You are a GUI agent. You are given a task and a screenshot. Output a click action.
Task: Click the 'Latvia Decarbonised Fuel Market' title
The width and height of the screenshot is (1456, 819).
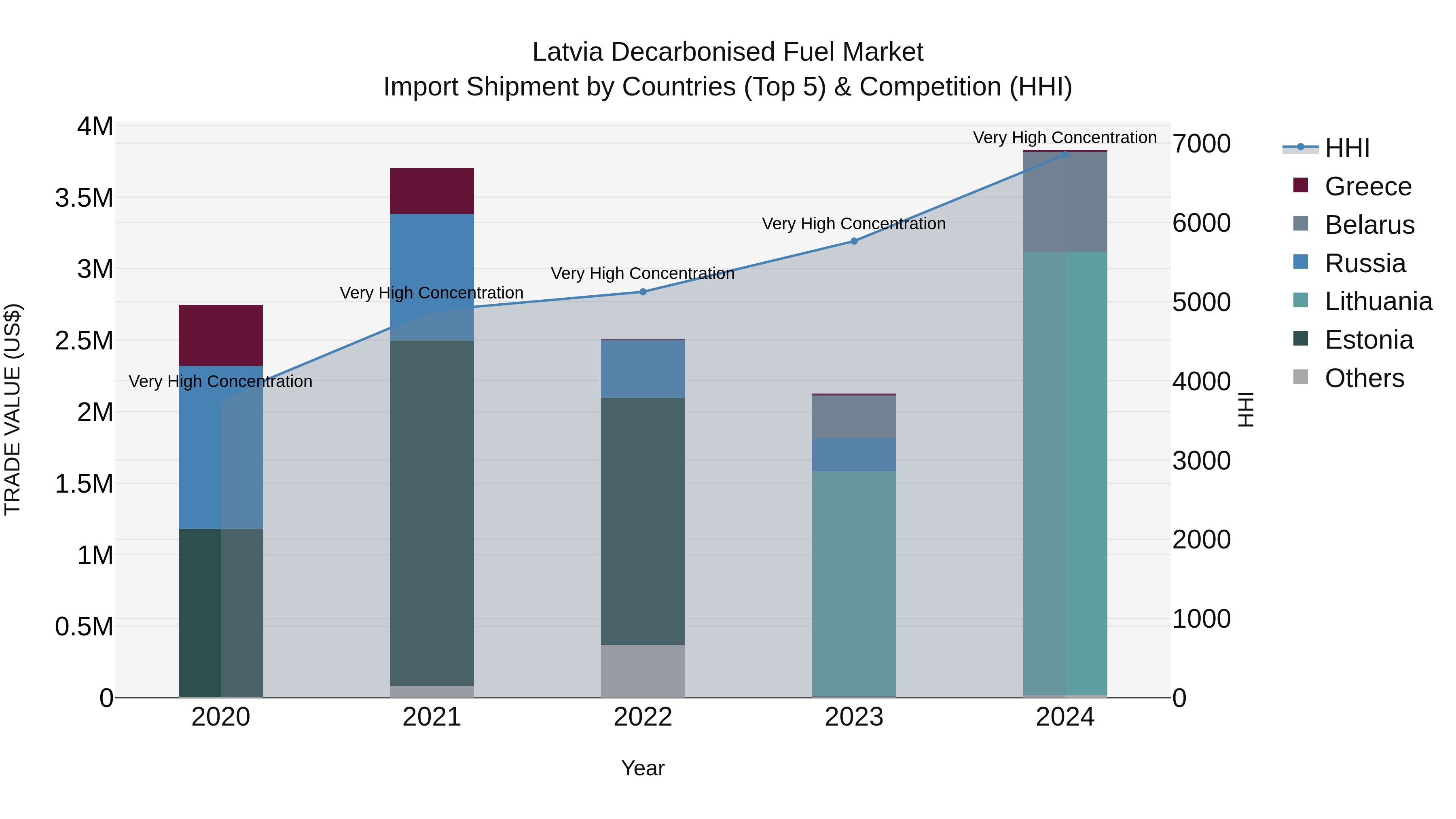point(728,52)
